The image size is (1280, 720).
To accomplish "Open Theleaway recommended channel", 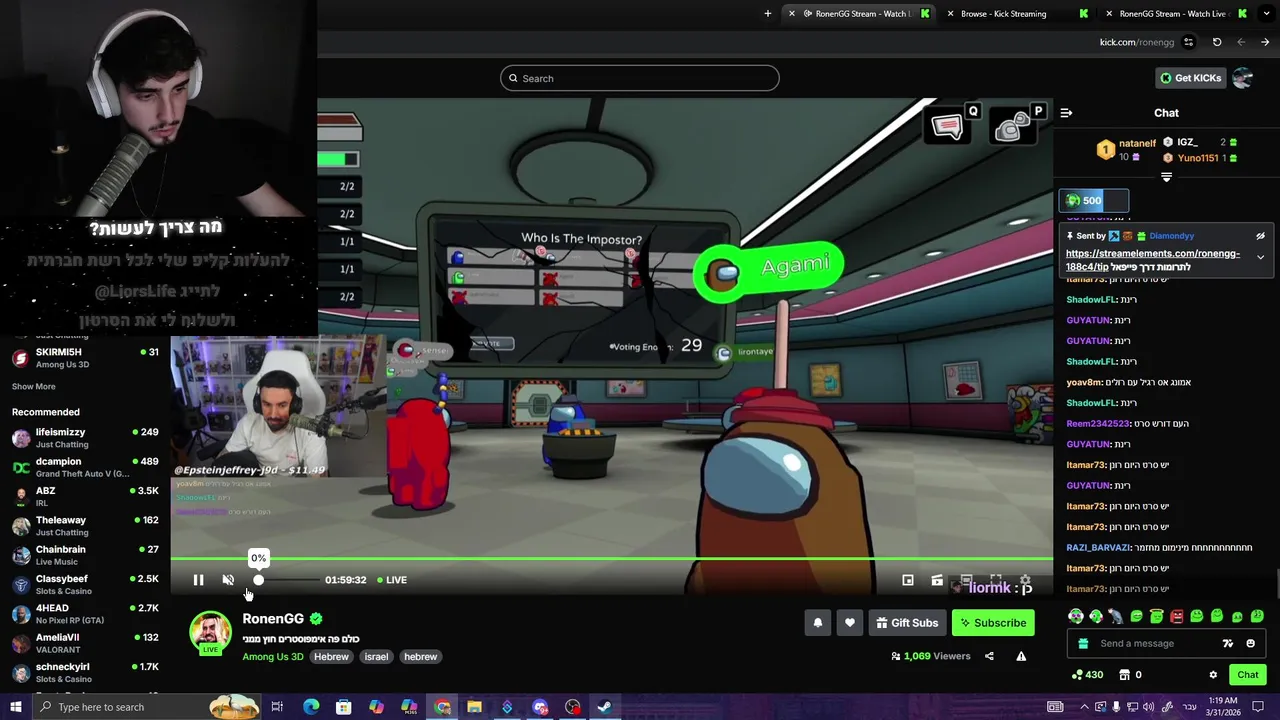I will click(85, 526).
